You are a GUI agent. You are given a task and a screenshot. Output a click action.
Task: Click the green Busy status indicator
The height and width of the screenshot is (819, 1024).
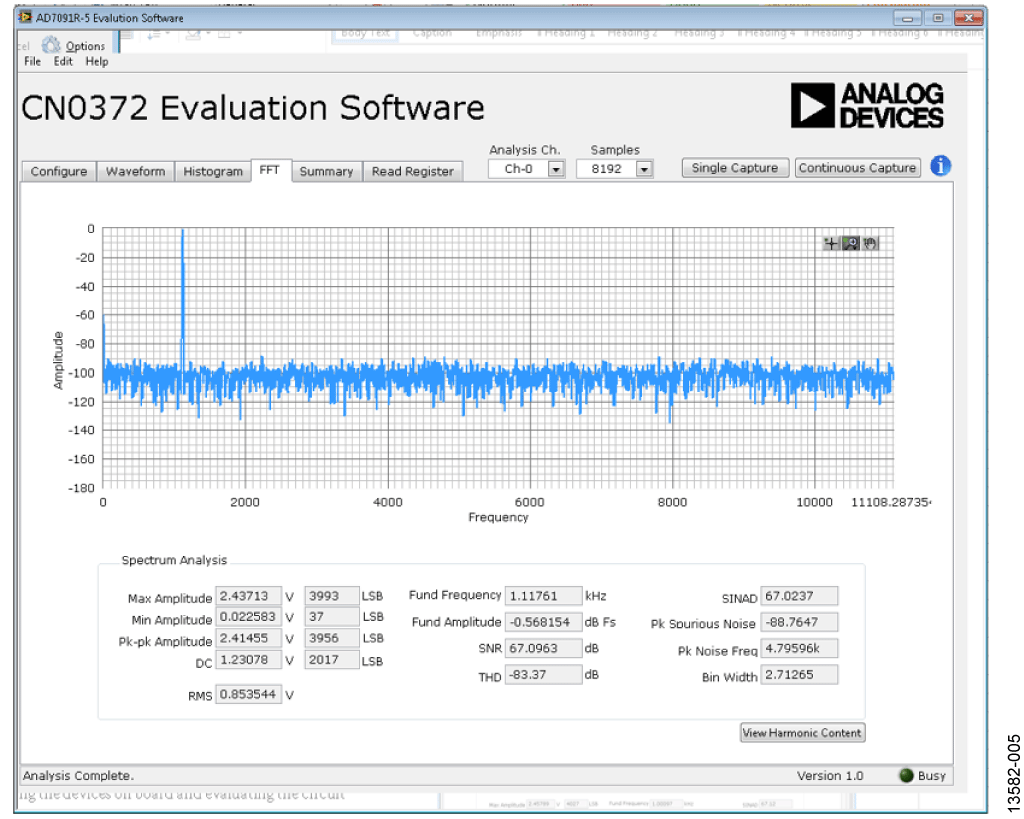coord(906,775)
